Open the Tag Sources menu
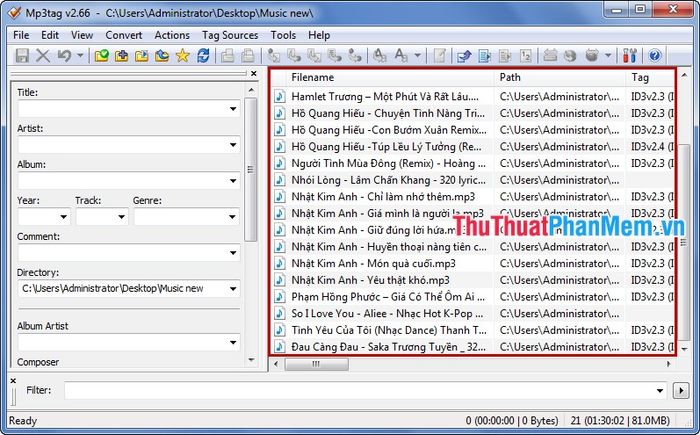 click(x=230, y=35)
